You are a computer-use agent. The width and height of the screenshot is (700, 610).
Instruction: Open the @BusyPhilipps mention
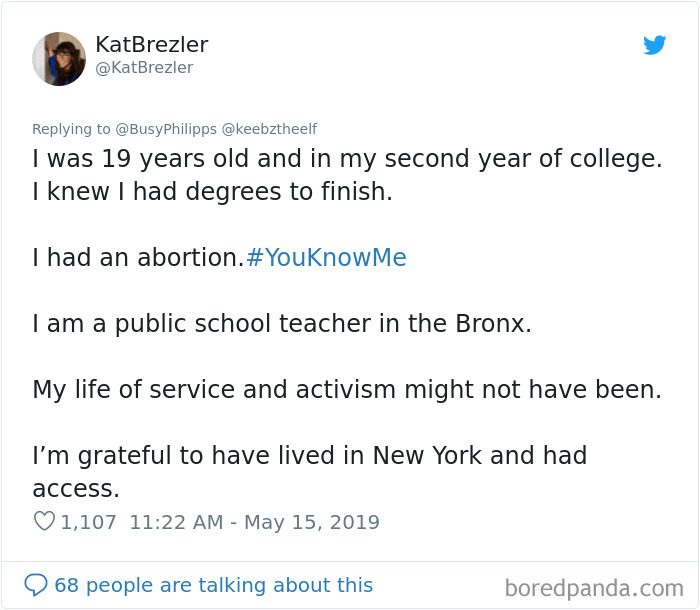pyautogui.click(x=166, y=129)
